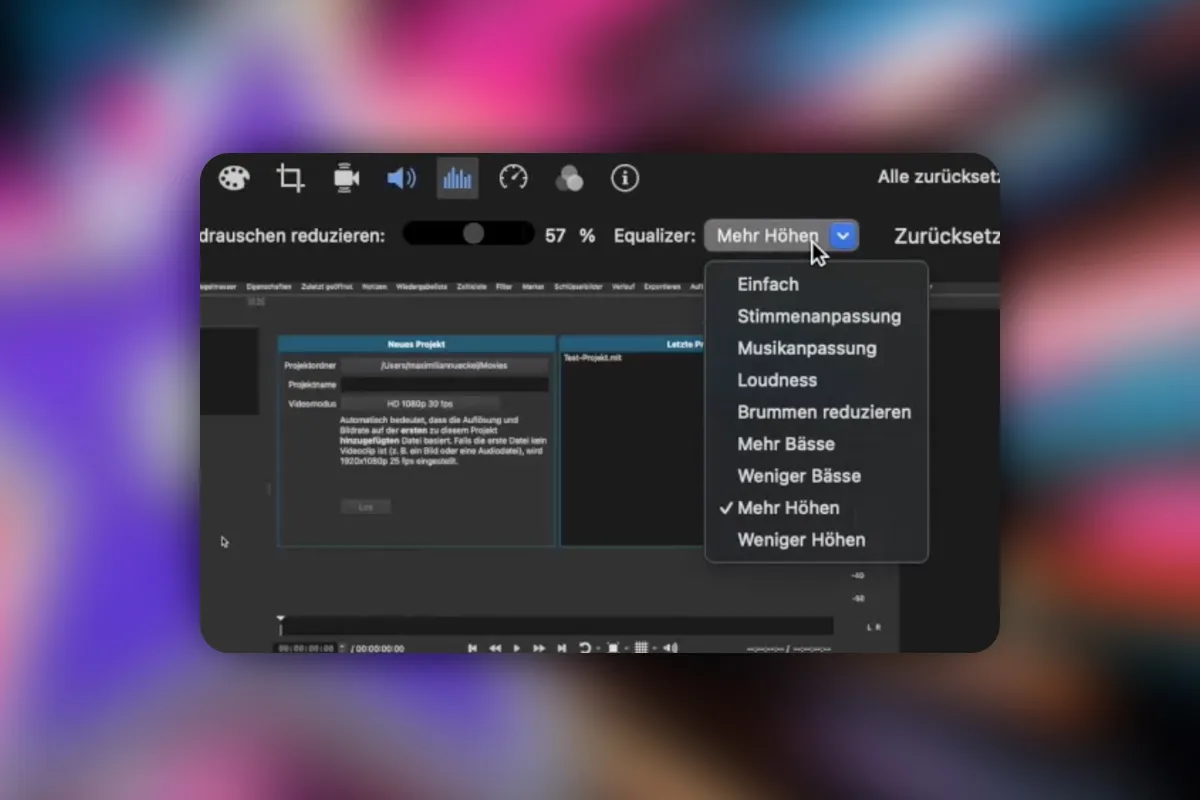Viewport: 1200px width, 800px height.
Task: Click the Zurücksetzen button beside Equalizer
Action: (x=947, y=237)
